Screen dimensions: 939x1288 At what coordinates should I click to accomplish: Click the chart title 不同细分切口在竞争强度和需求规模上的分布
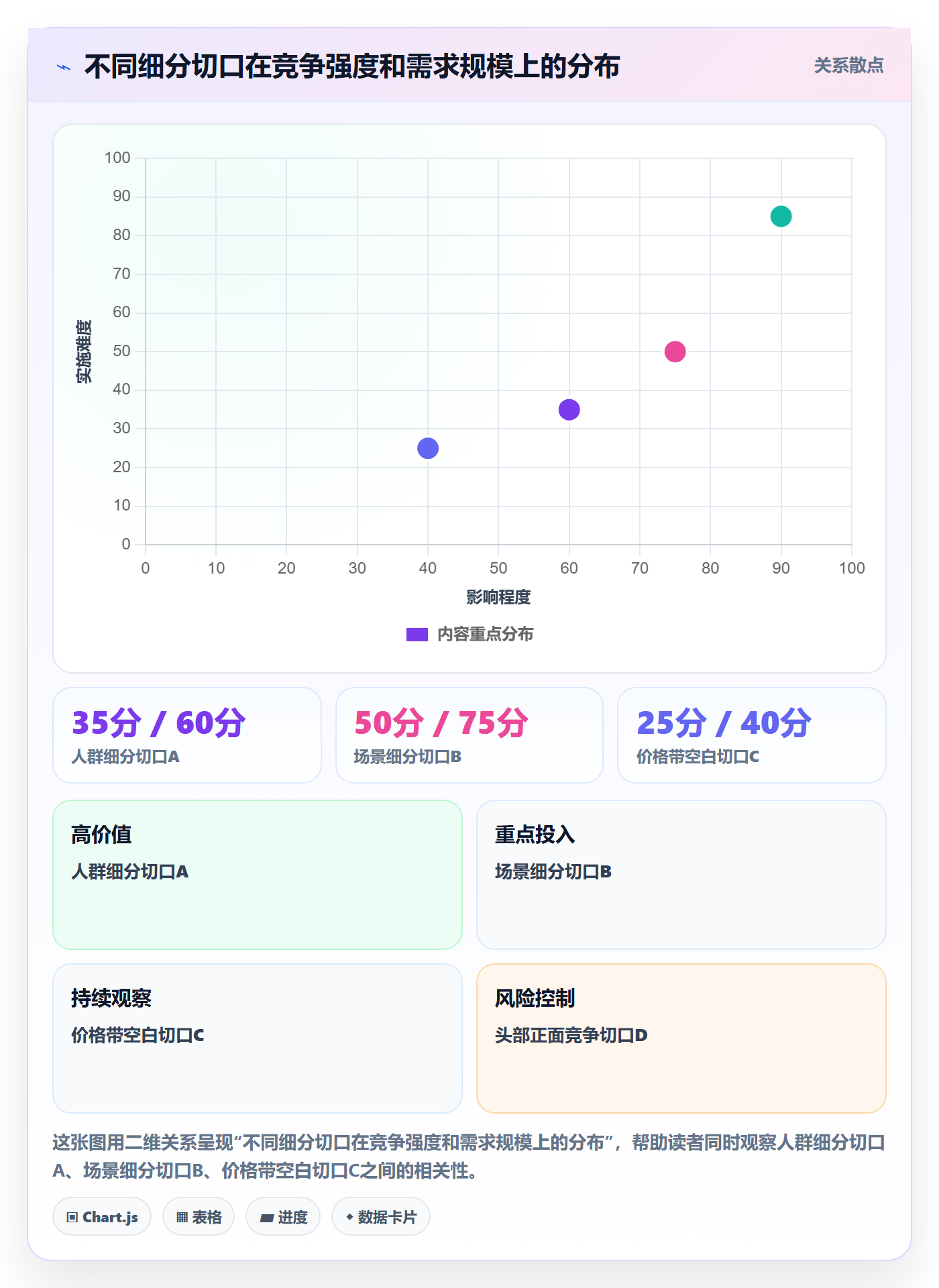tap(351, 66)
